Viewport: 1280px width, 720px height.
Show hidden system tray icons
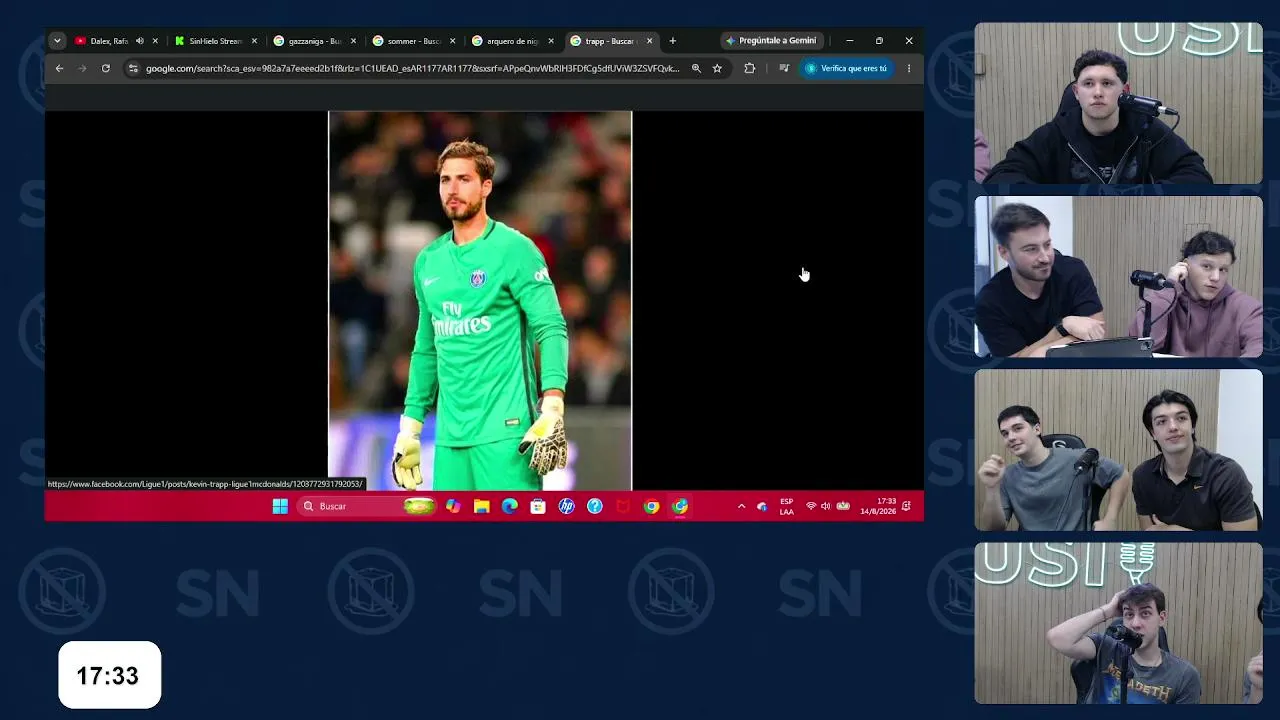point(741,506)
